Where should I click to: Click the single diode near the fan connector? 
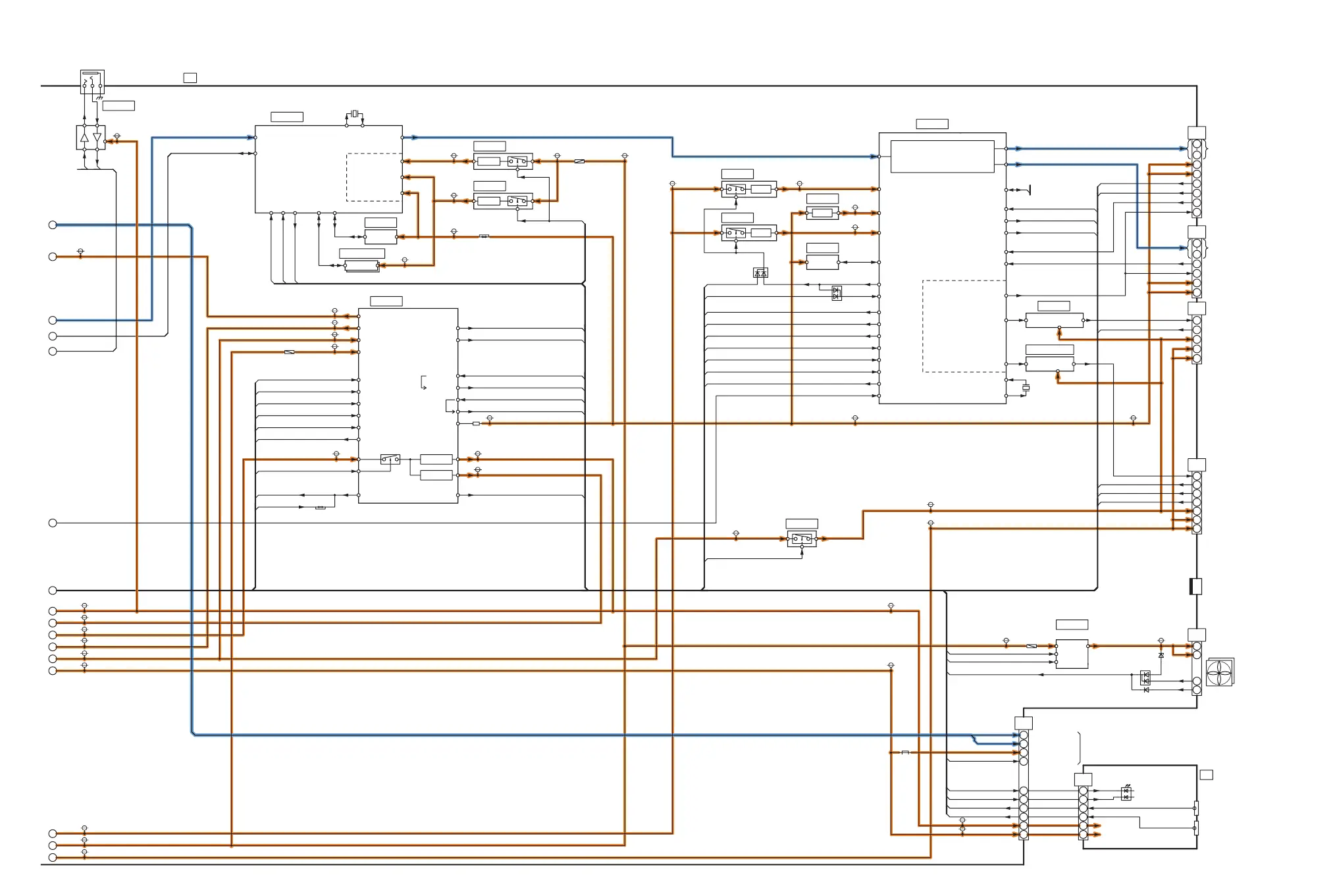pos(1161,656)
